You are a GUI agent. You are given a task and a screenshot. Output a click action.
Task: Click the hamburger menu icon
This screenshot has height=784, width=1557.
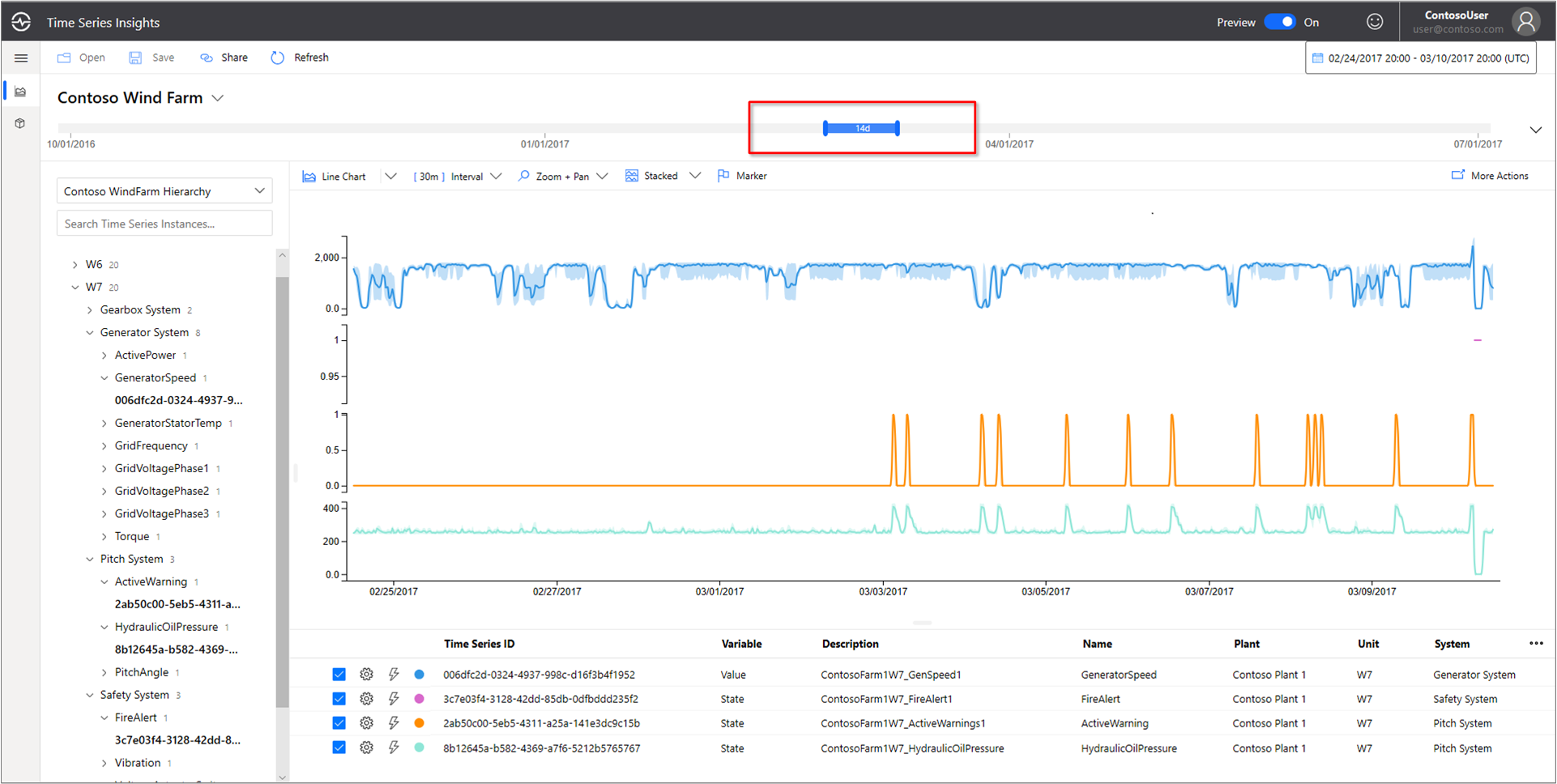21,58
